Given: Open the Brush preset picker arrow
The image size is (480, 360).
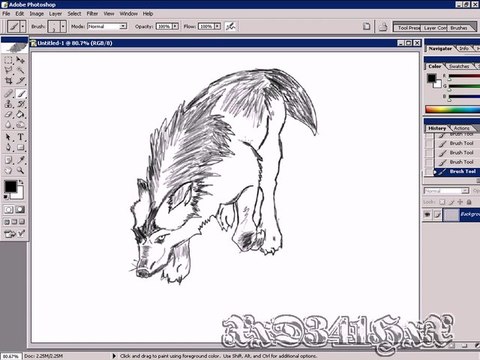Looking at the screenshot, I should point(63,26).
